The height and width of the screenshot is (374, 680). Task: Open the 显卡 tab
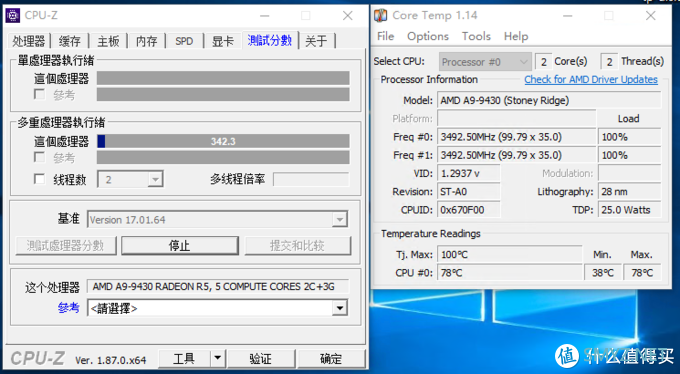222,41
